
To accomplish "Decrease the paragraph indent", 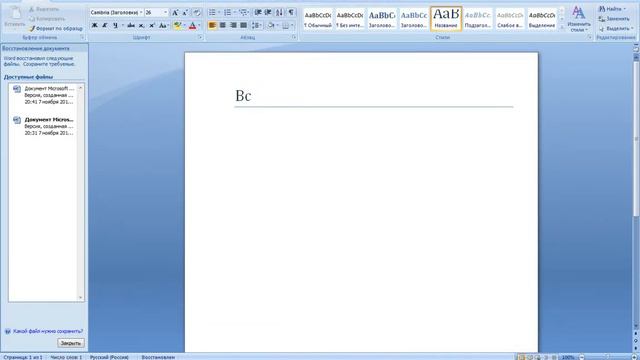I will (x=258, y=13).
